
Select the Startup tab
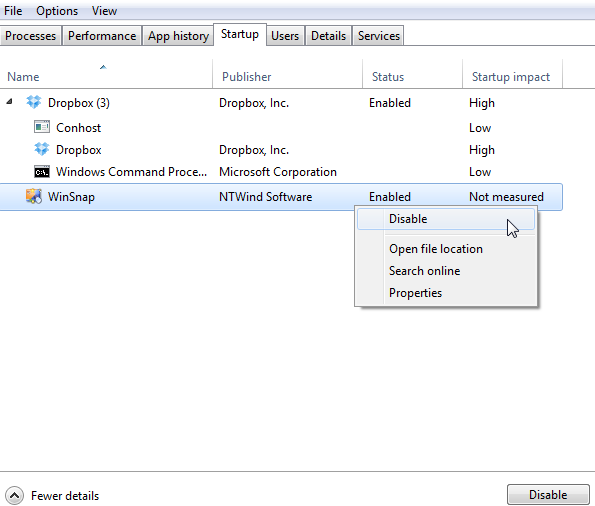pyautogui.click(x=240, y=34)
